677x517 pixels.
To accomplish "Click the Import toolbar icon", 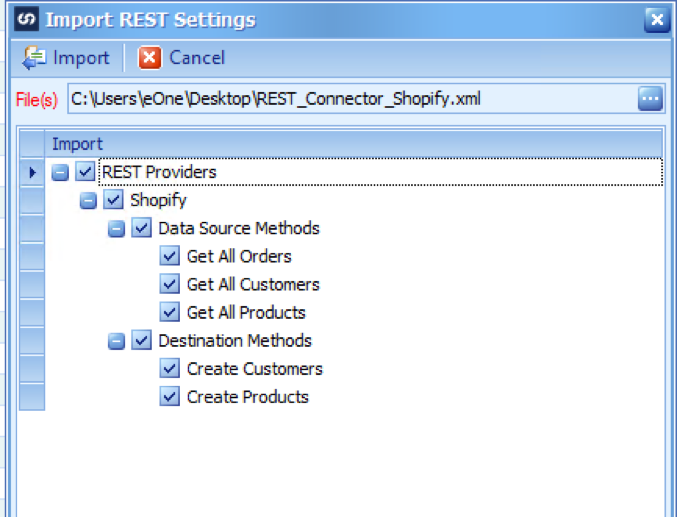I will point(34,58).
